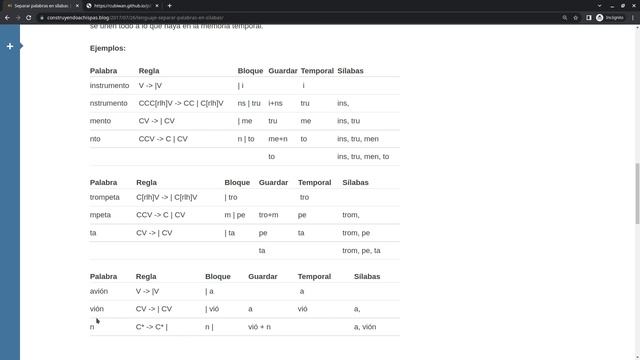
Task: Select the rule 'C[rlh]V -> | C[rlh]V'
Action: 167,197
